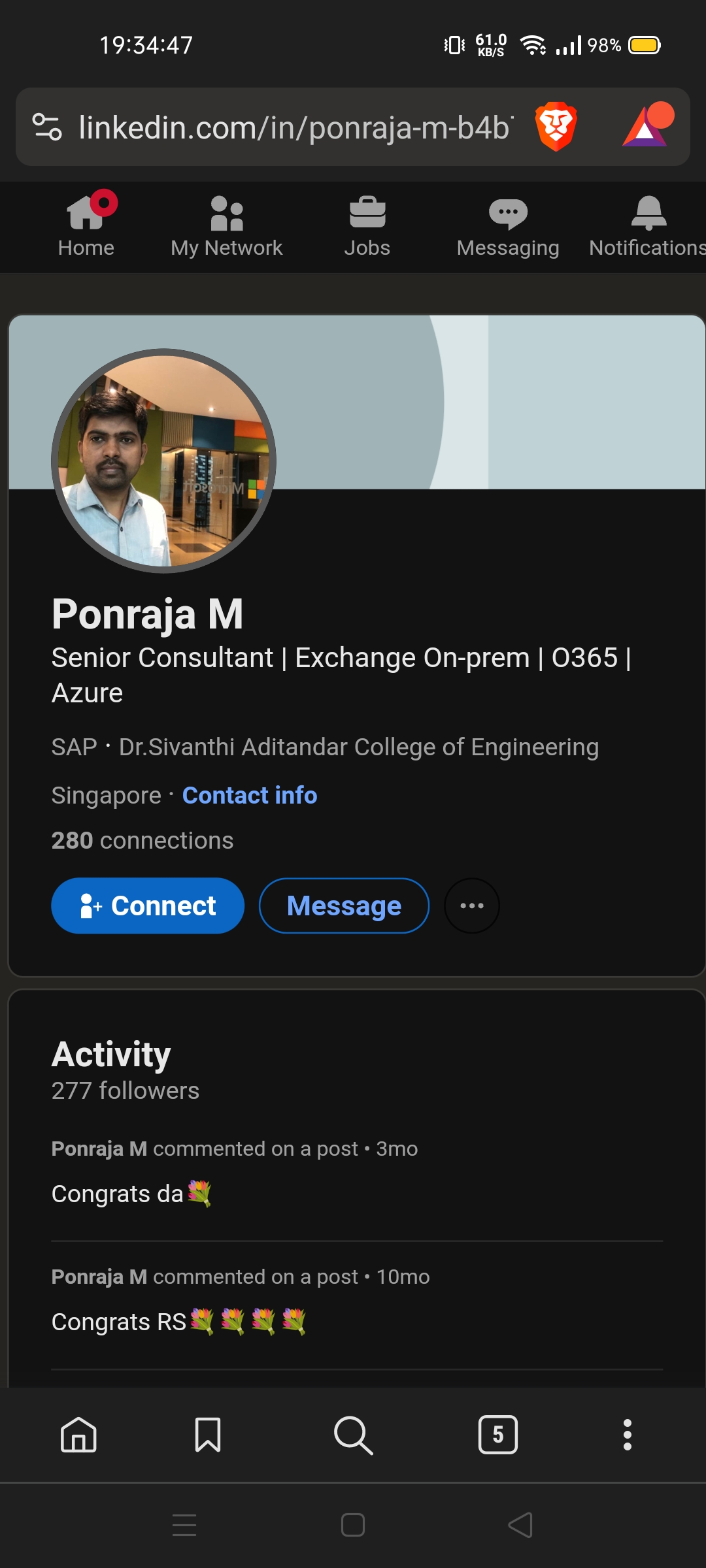Image resolution: width=706 pixels, height=1568 pixels.
Task: Go to LinkedIn Home tab
Action: click(86, 227)
